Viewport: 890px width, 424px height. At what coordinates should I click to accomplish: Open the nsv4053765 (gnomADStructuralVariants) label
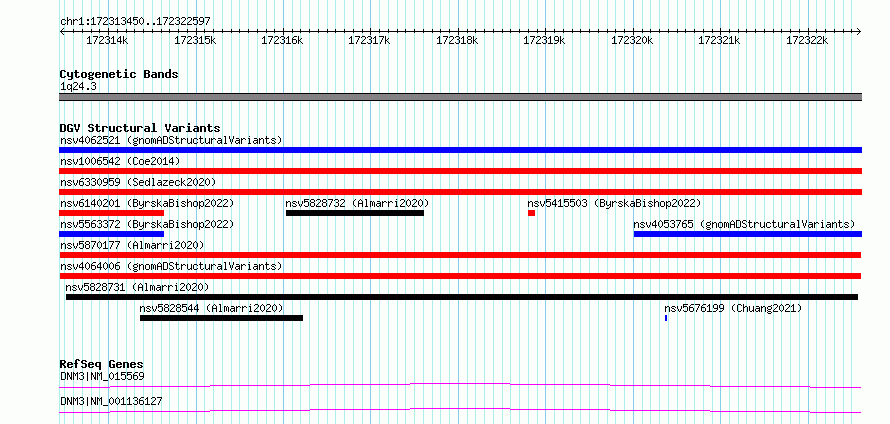pos(744,224)
